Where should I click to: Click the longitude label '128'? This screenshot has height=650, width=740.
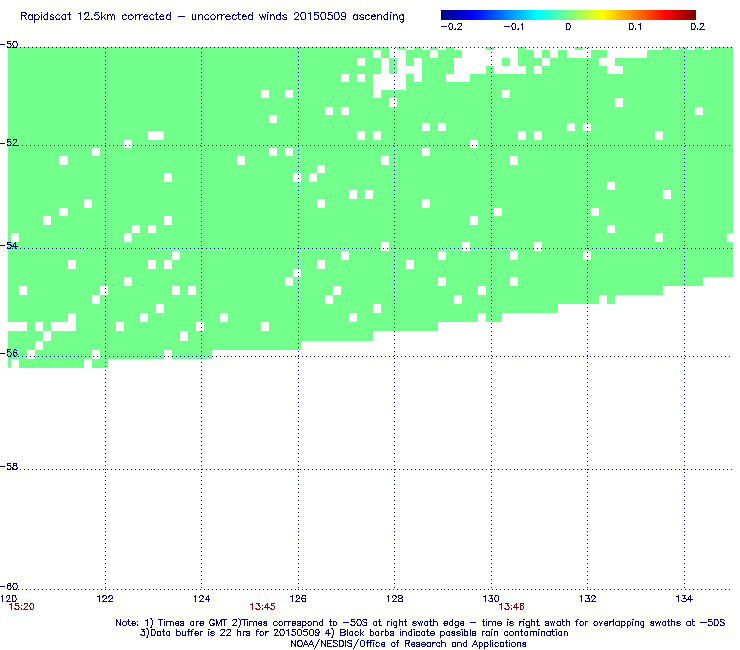pos(395,599)
